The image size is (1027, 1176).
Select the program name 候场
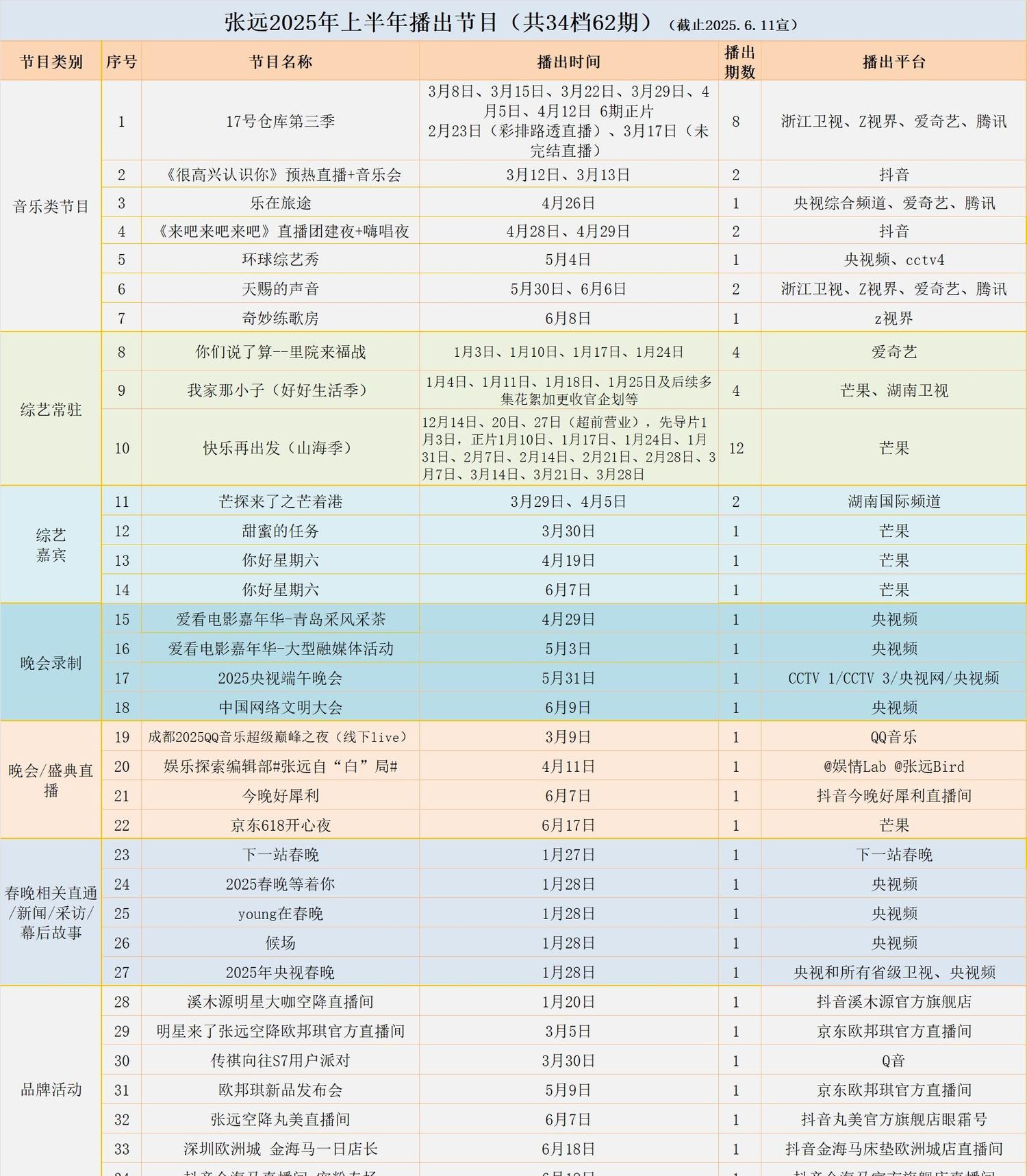[281, 943]
